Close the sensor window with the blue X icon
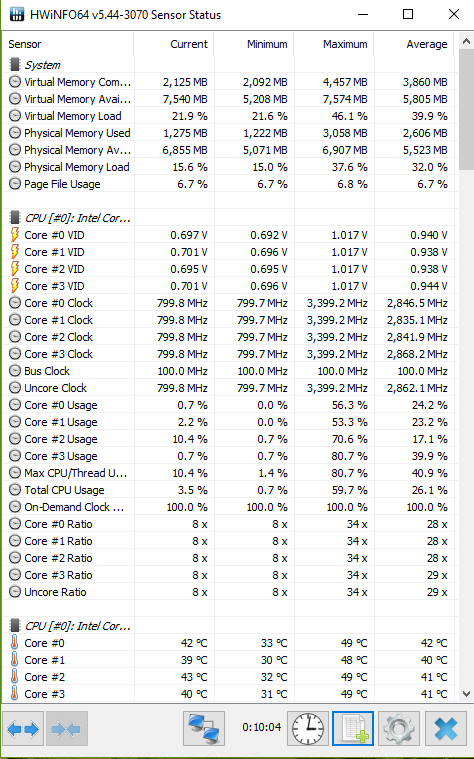 (446, 728)
